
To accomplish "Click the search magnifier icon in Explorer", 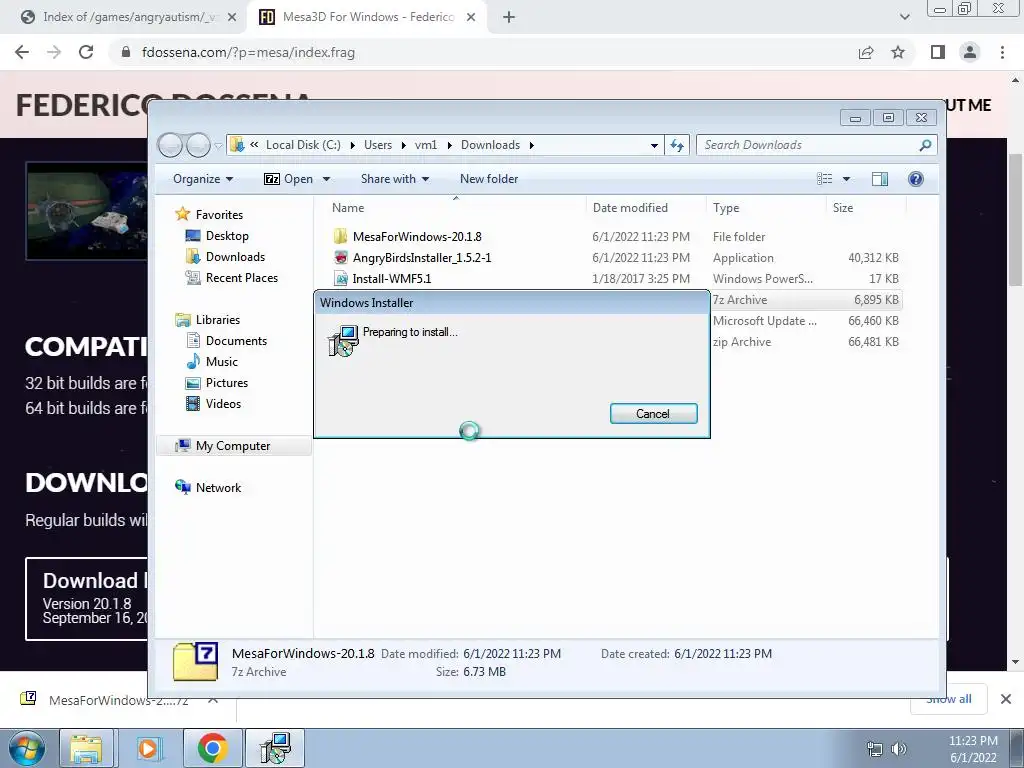I will click(x=925, y=145).
